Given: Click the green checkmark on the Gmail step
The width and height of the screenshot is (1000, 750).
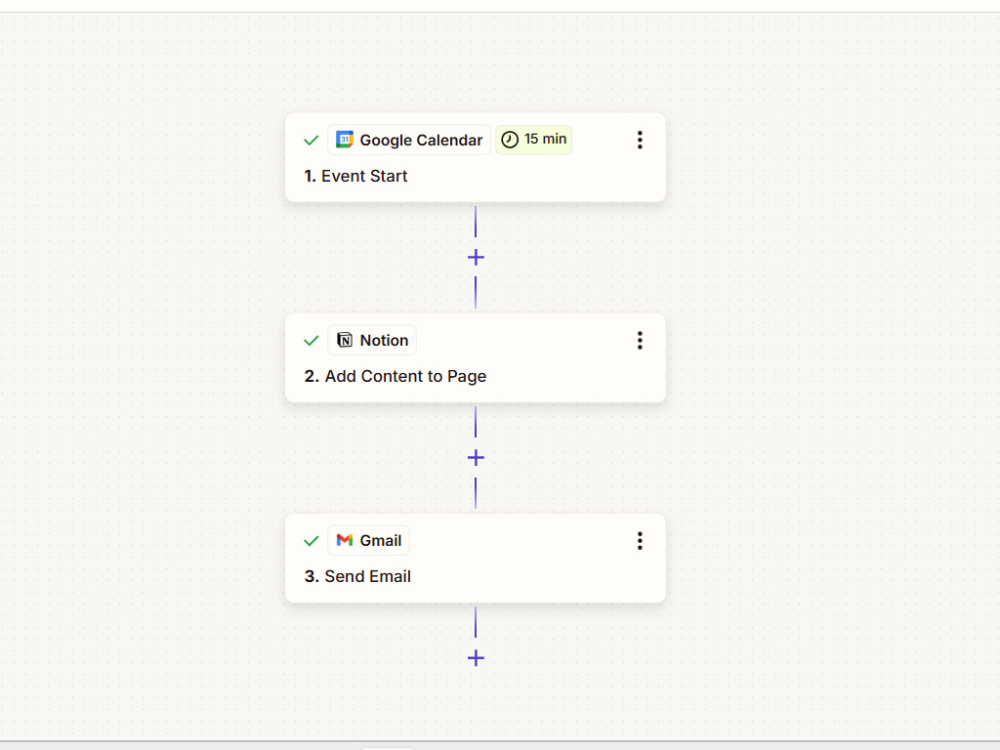Looking at the screenshot, I should tap(311, 541).
